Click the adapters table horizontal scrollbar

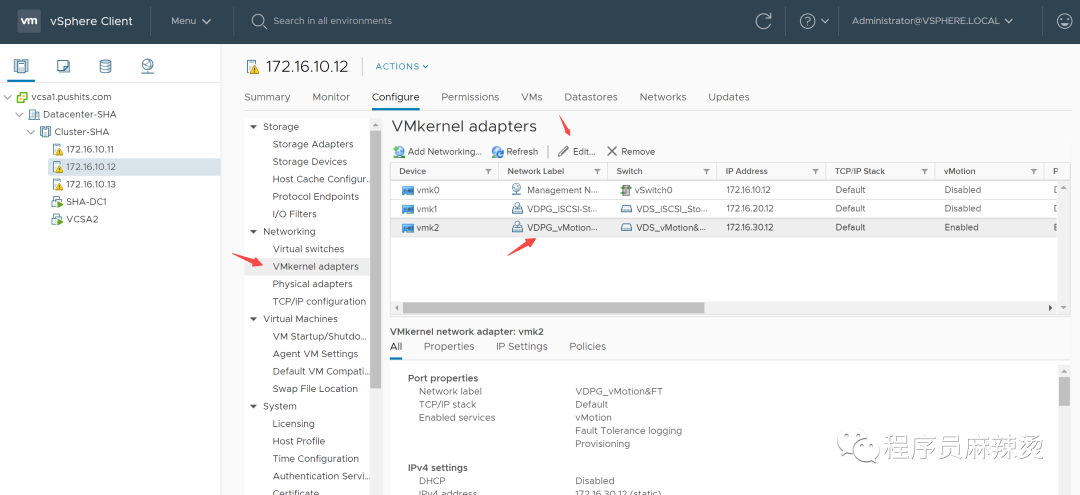553,308
